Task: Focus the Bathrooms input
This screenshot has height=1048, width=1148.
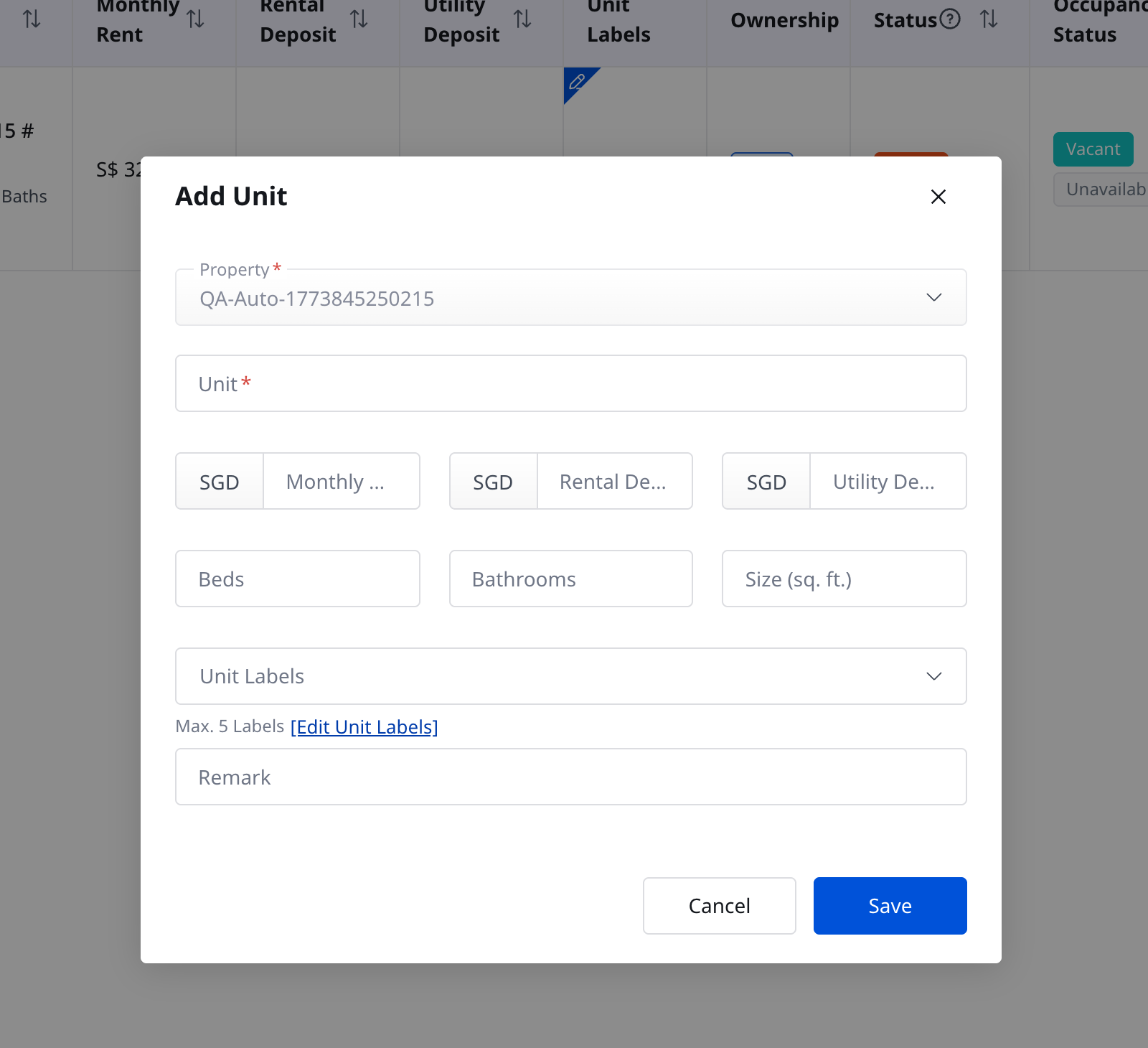Action: point(571,579)
